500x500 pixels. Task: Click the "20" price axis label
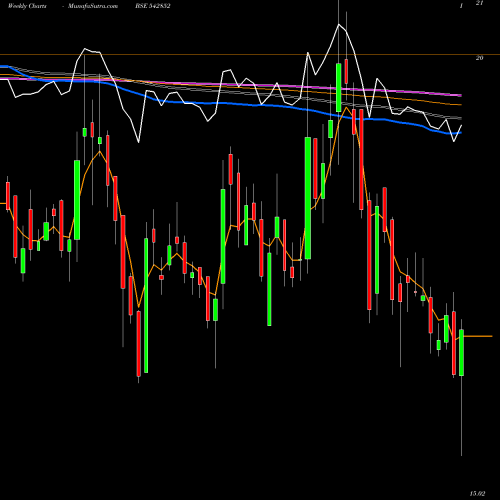pos(479,58)
